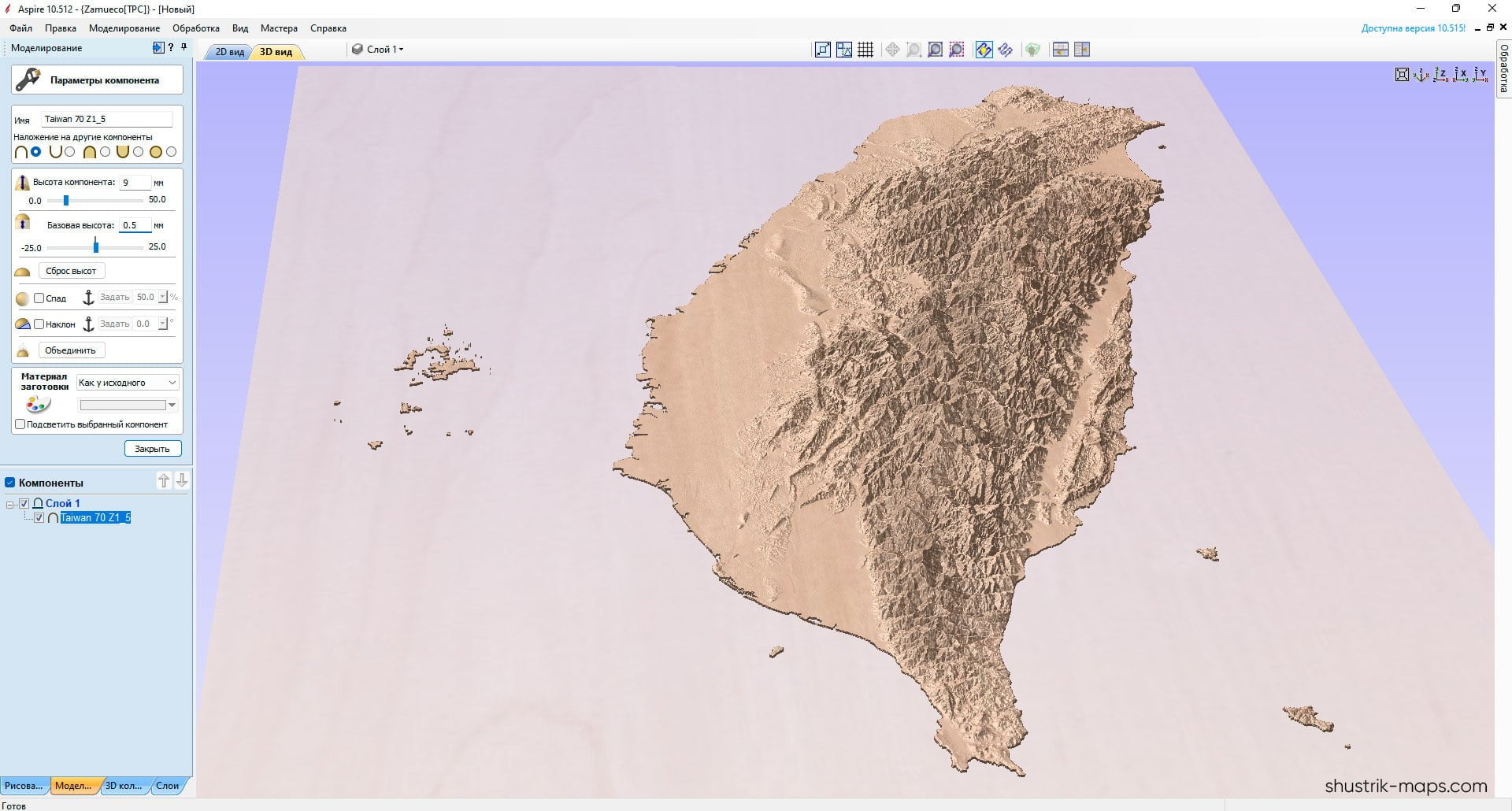
Task: Click the blue arrow panel toggle icon
Action: click(158, 48)
